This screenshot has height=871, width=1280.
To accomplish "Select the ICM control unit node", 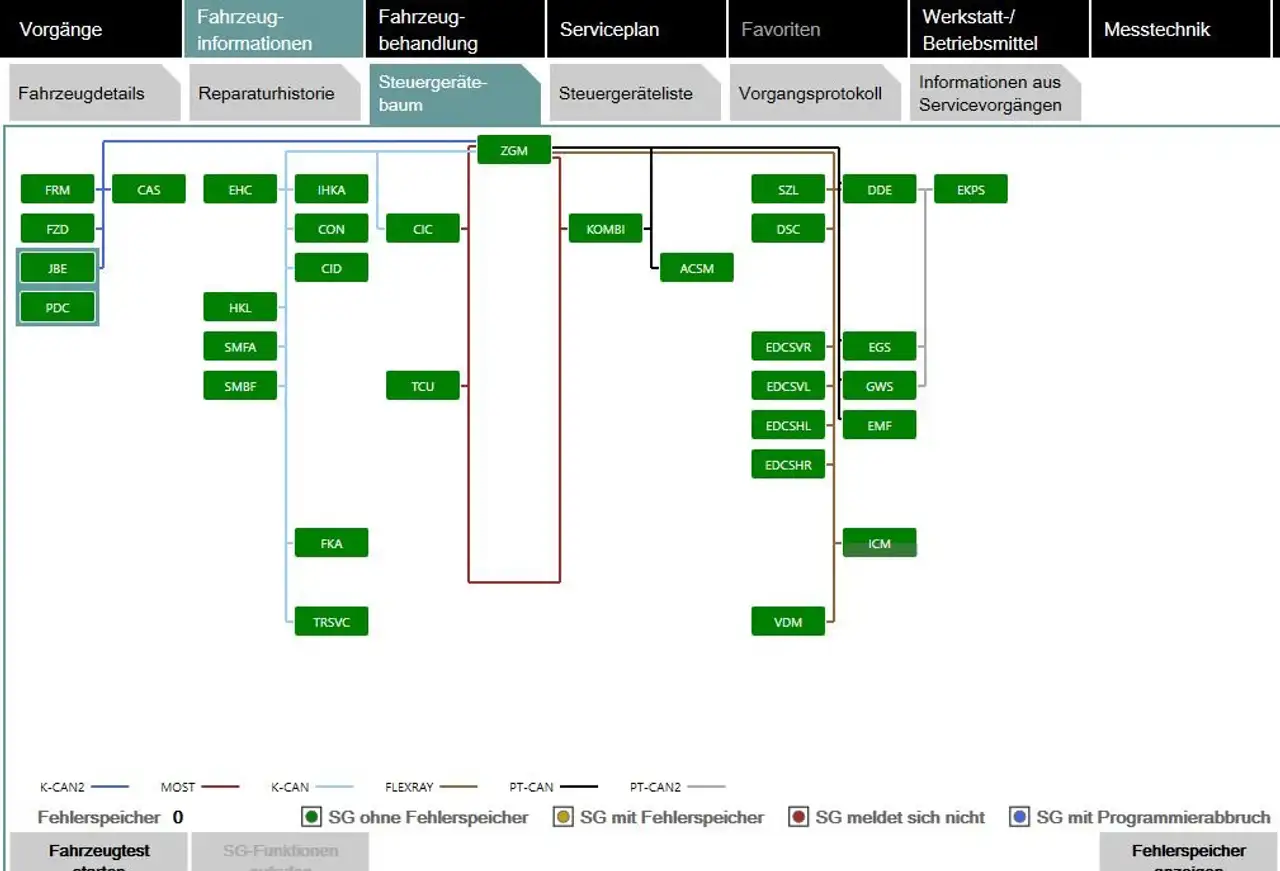I will tap(879, 543).
